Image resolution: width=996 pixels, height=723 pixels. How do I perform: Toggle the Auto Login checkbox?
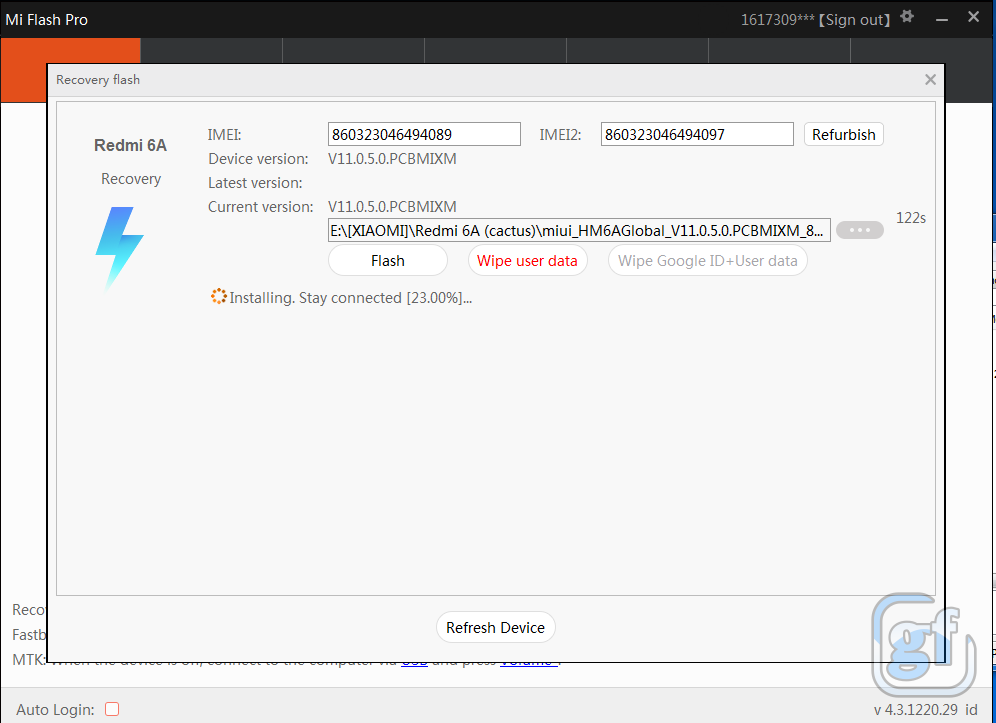click(112, 709)
